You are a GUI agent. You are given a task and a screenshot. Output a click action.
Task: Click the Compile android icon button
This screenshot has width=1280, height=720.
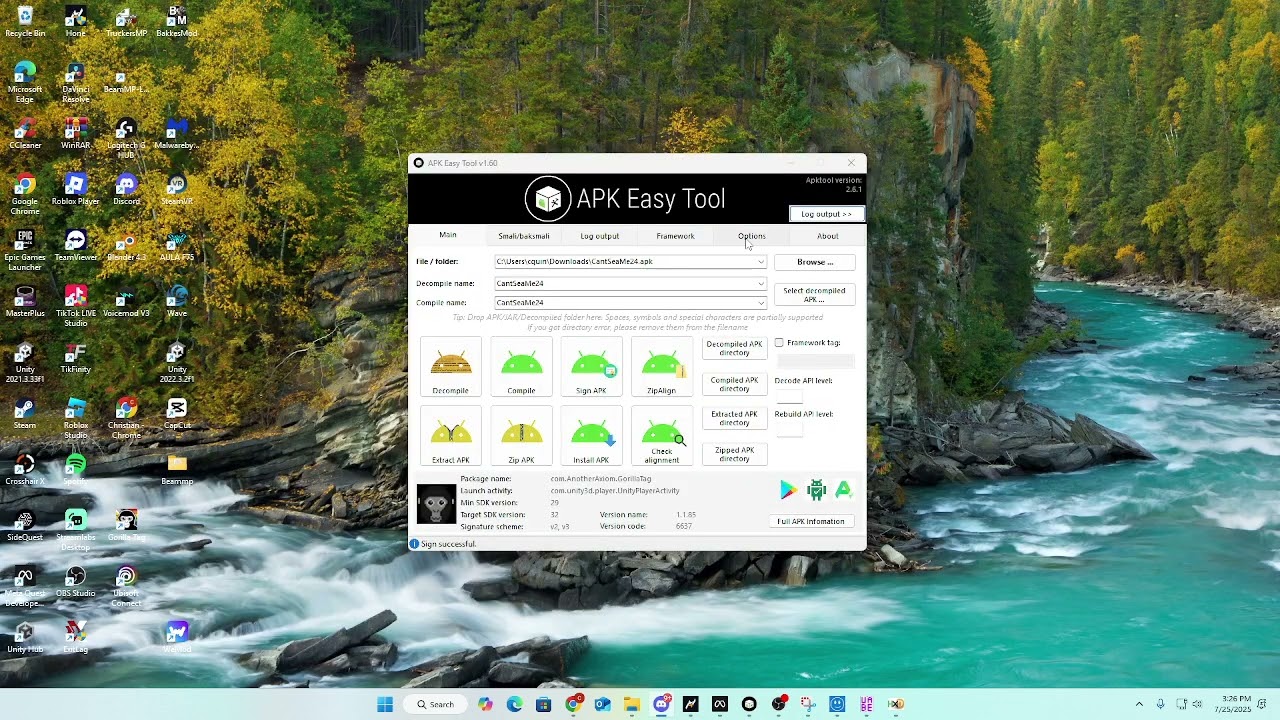coord(521,367)
